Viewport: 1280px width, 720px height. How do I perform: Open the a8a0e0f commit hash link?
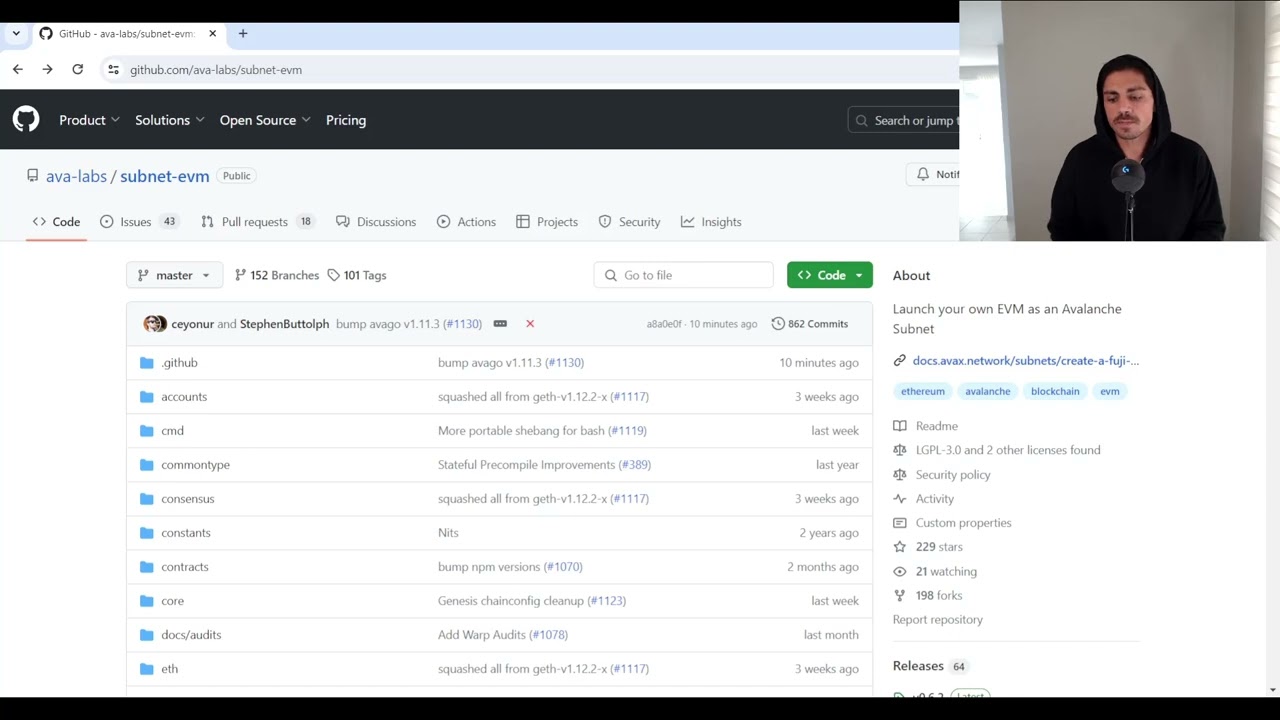[664, 324]
